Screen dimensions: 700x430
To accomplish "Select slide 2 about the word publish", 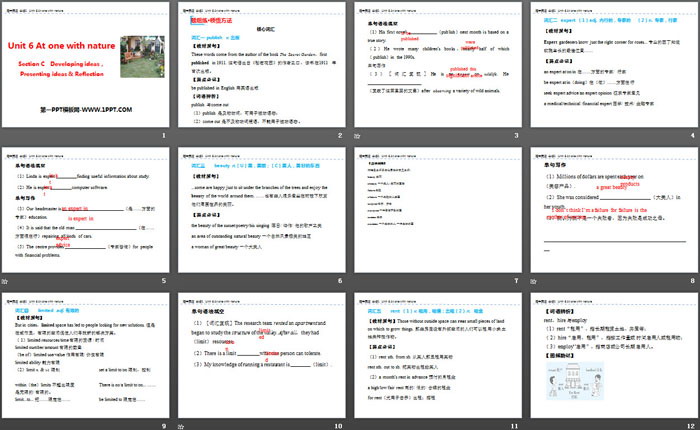I will (x=261, y=65).
